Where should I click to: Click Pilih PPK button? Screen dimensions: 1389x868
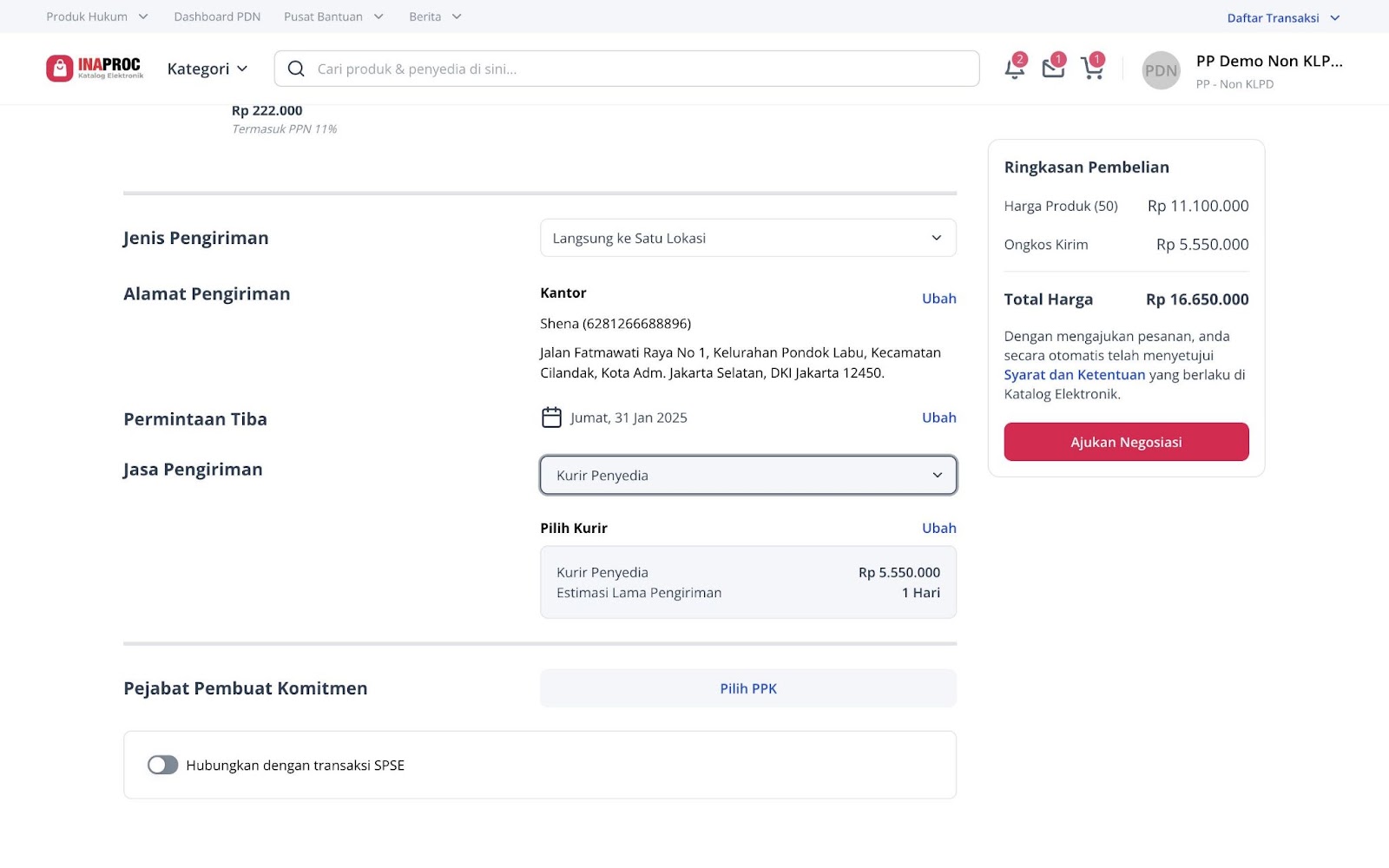tap(748, 688)
